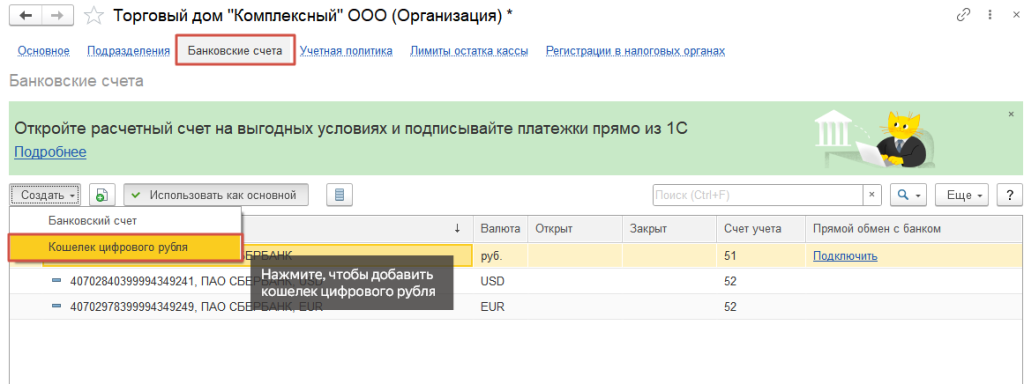Expand the Создать dropdown button
1024x384 pixels.
tap(45, 195)
